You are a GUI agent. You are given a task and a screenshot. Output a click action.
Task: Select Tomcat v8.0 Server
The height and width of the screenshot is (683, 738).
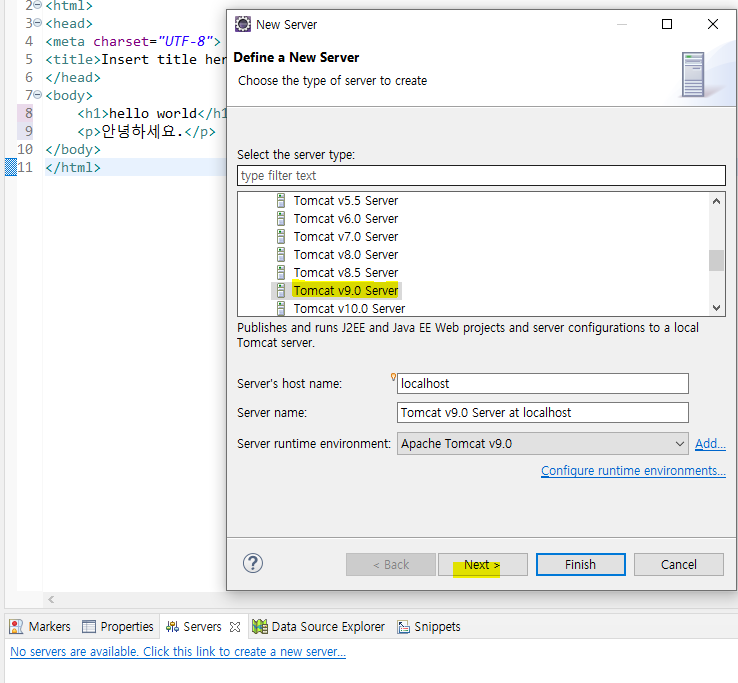pos(345,254)
